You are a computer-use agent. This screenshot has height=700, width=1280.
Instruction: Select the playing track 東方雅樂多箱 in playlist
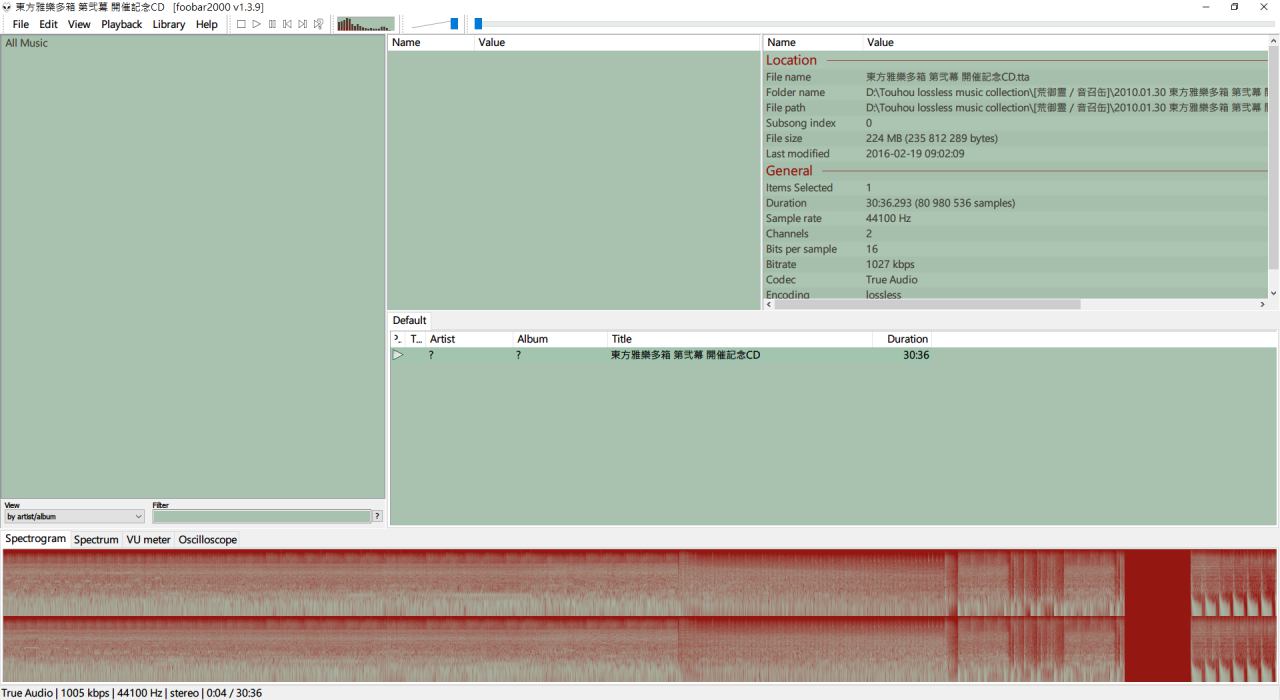[x=833, y=355]
